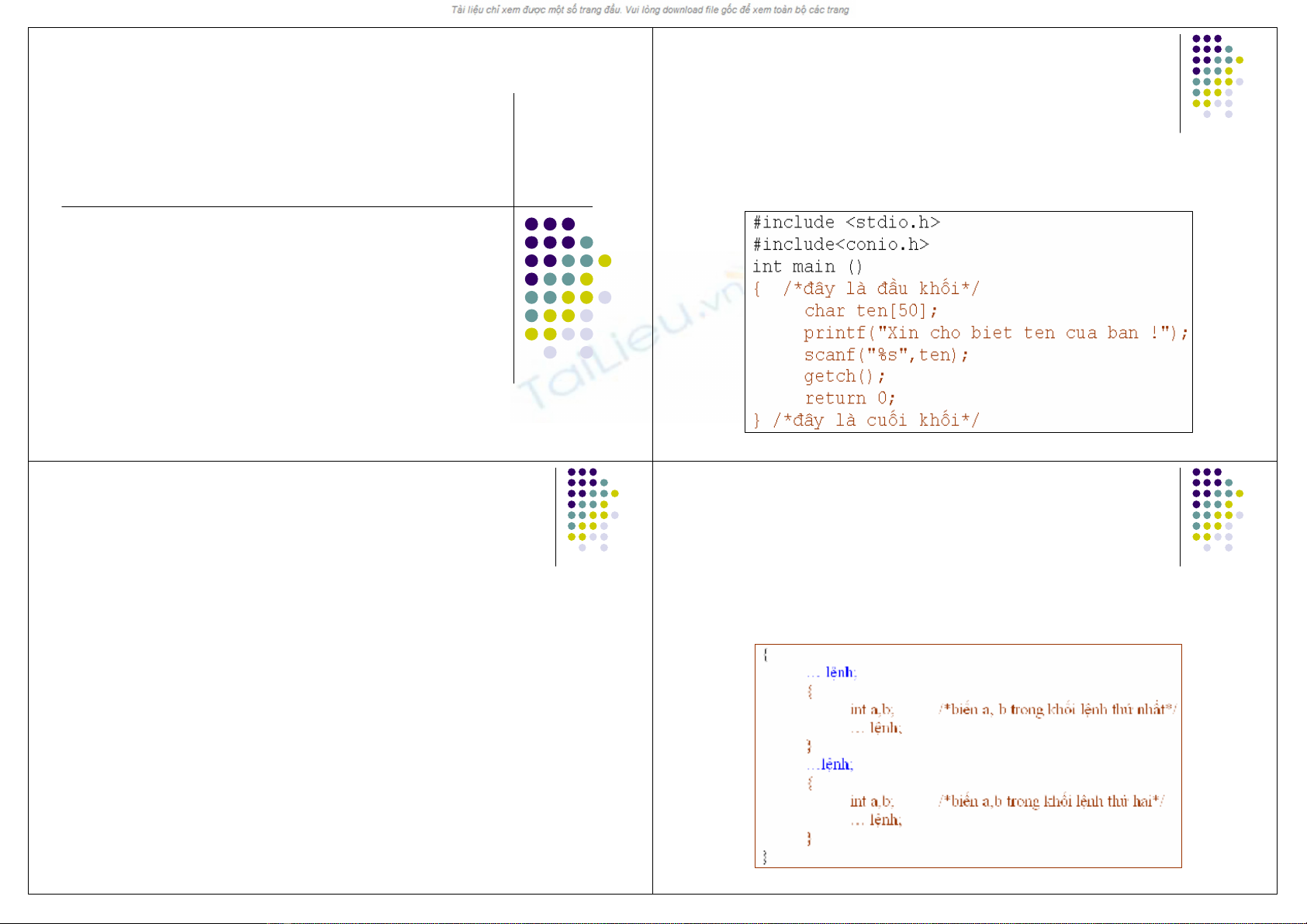The width and height of the screenshot is (1307, 924).
Task: Click the "/*đây là đầu khối*/" comment
Action: (881, 289)
